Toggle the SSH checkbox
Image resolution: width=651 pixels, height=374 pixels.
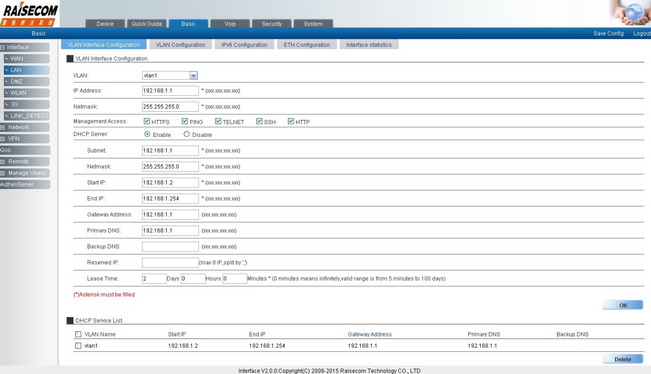[259, 121]
